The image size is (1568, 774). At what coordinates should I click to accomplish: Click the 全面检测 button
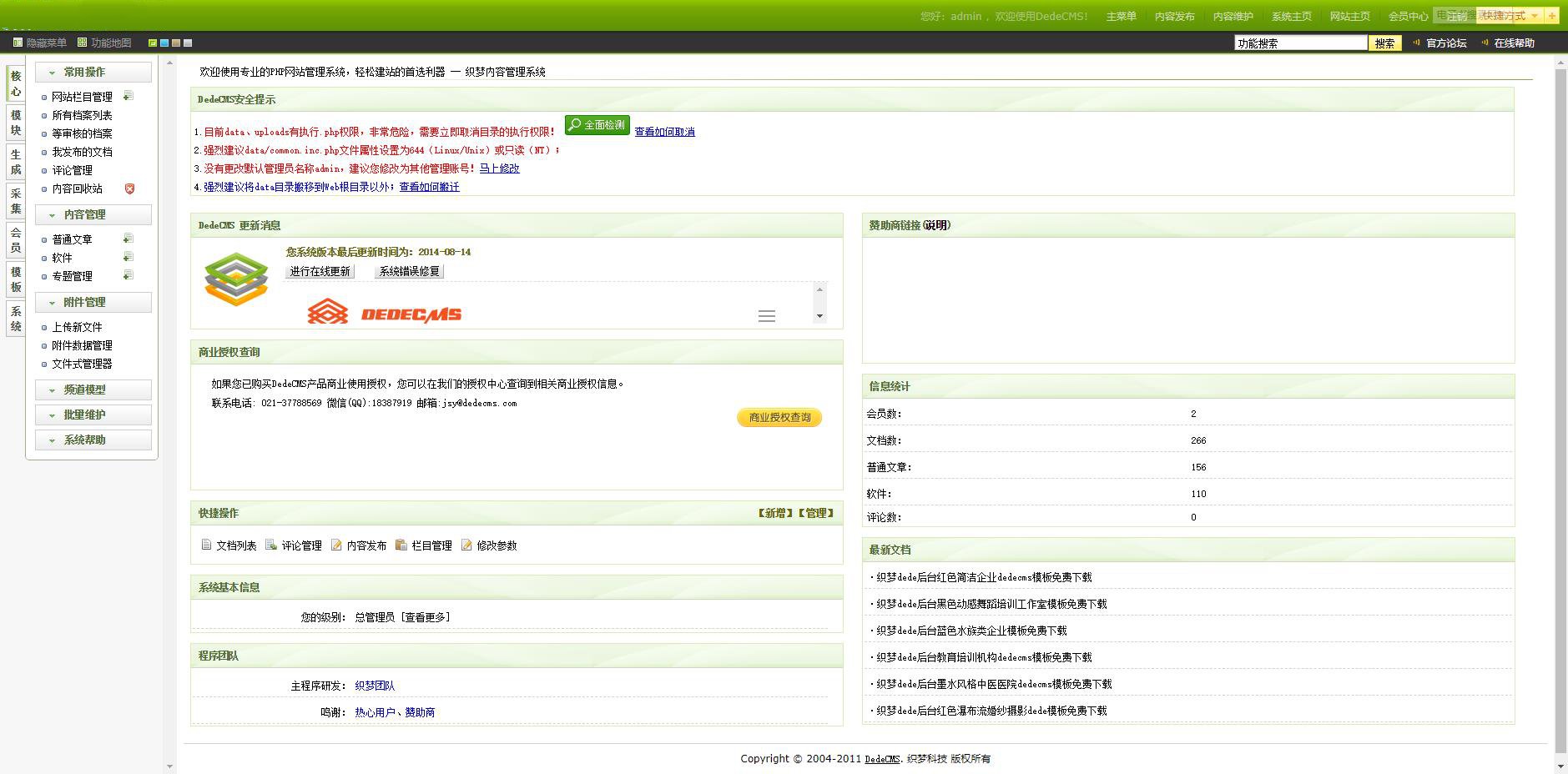coord(597,125)
